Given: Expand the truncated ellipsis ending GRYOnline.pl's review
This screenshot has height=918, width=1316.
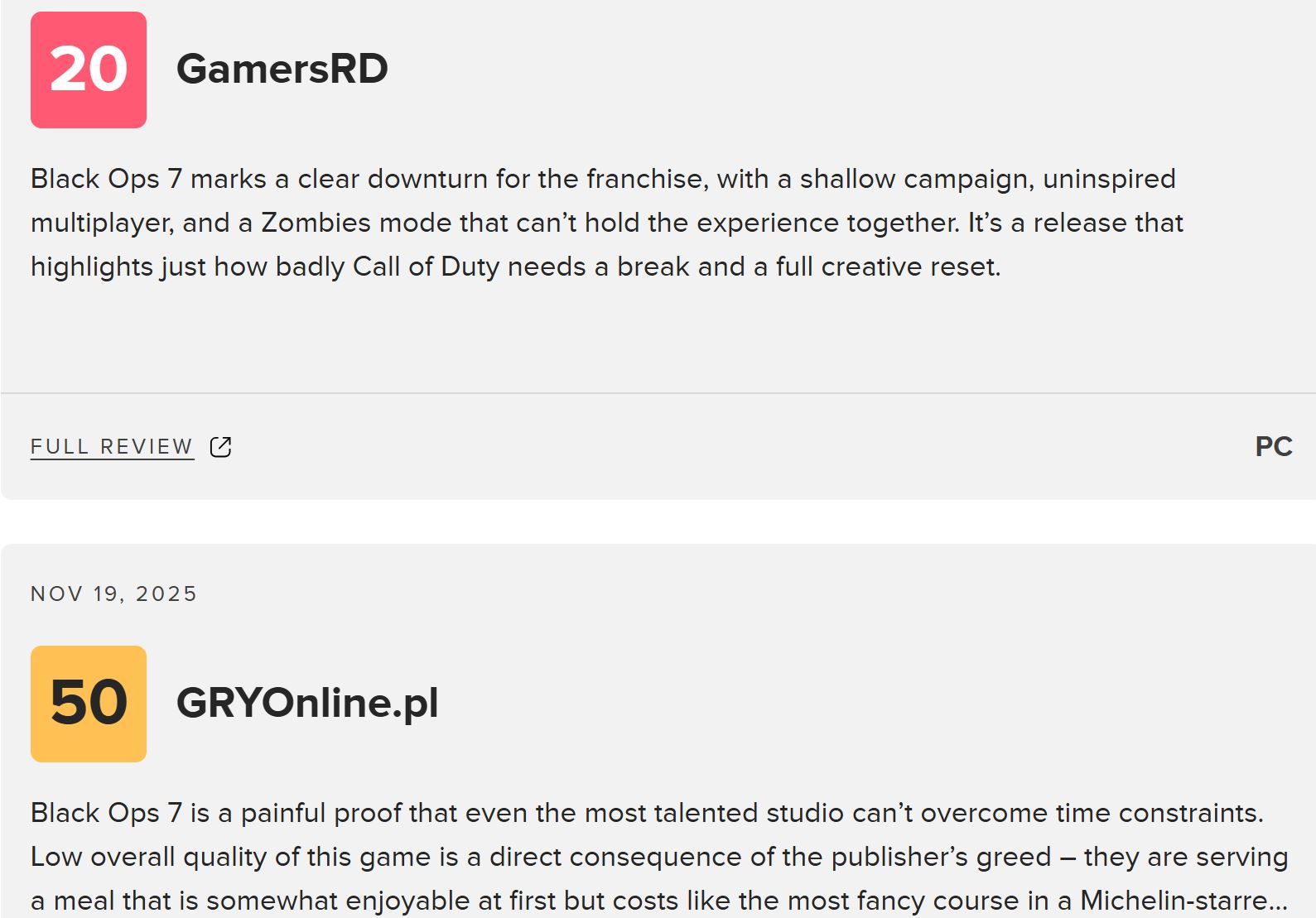Looking at the screenshot, I should point(1278,901).
